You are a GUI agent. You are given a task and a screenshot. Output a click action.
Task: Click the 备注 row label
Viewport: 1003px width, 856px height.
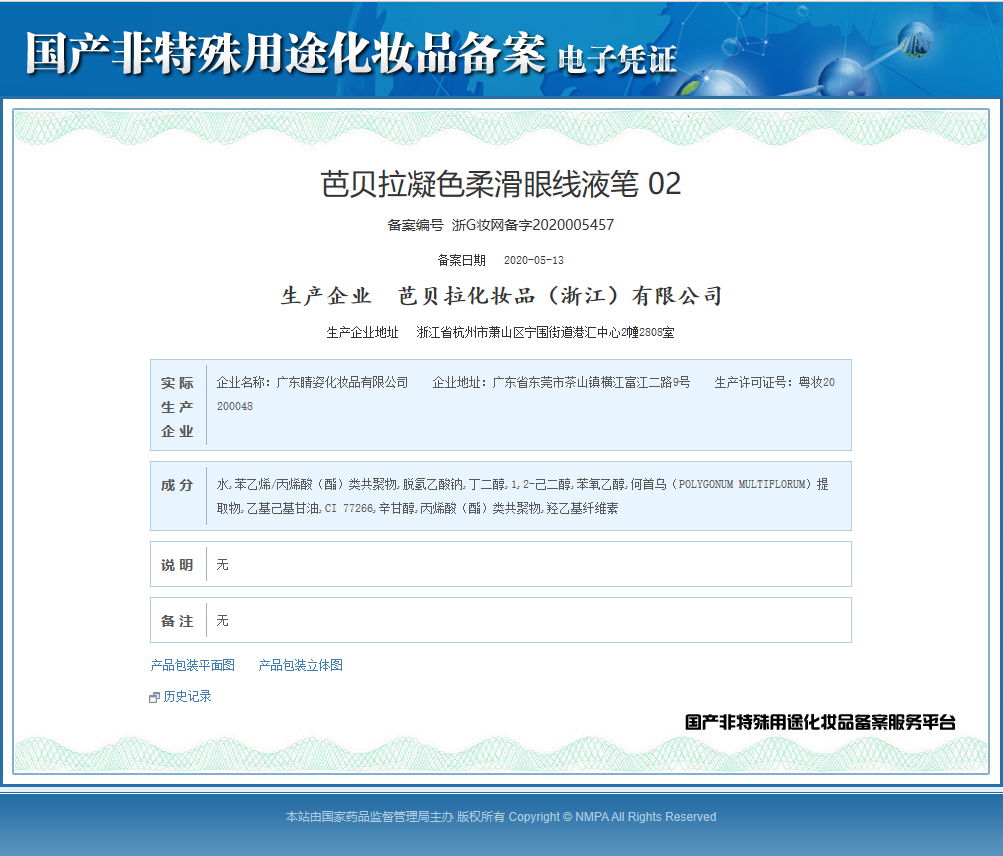coord(177,621)
